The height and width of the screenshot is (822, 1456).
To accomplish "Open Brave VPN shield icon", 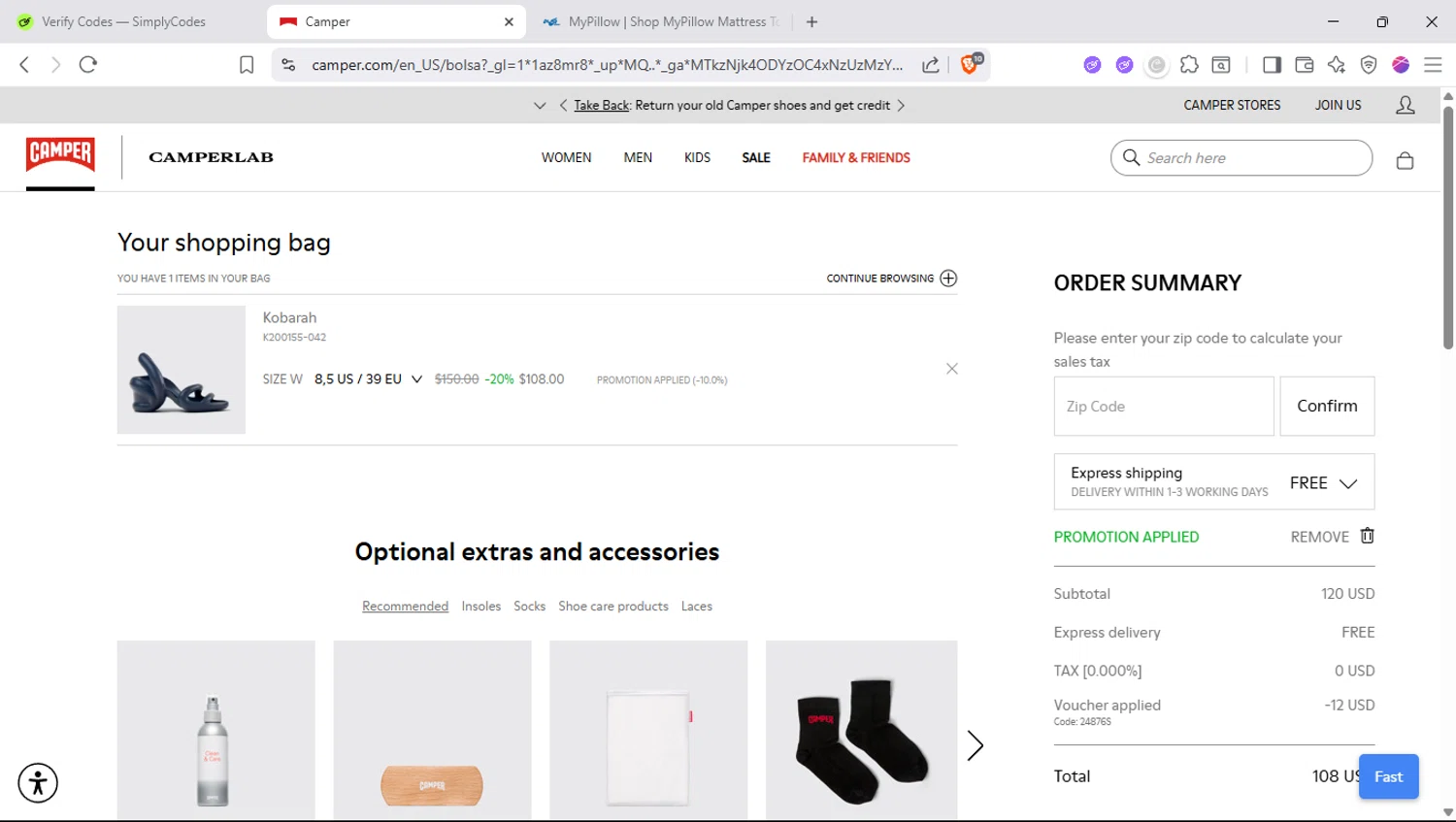I will [x=1369, y=65].
